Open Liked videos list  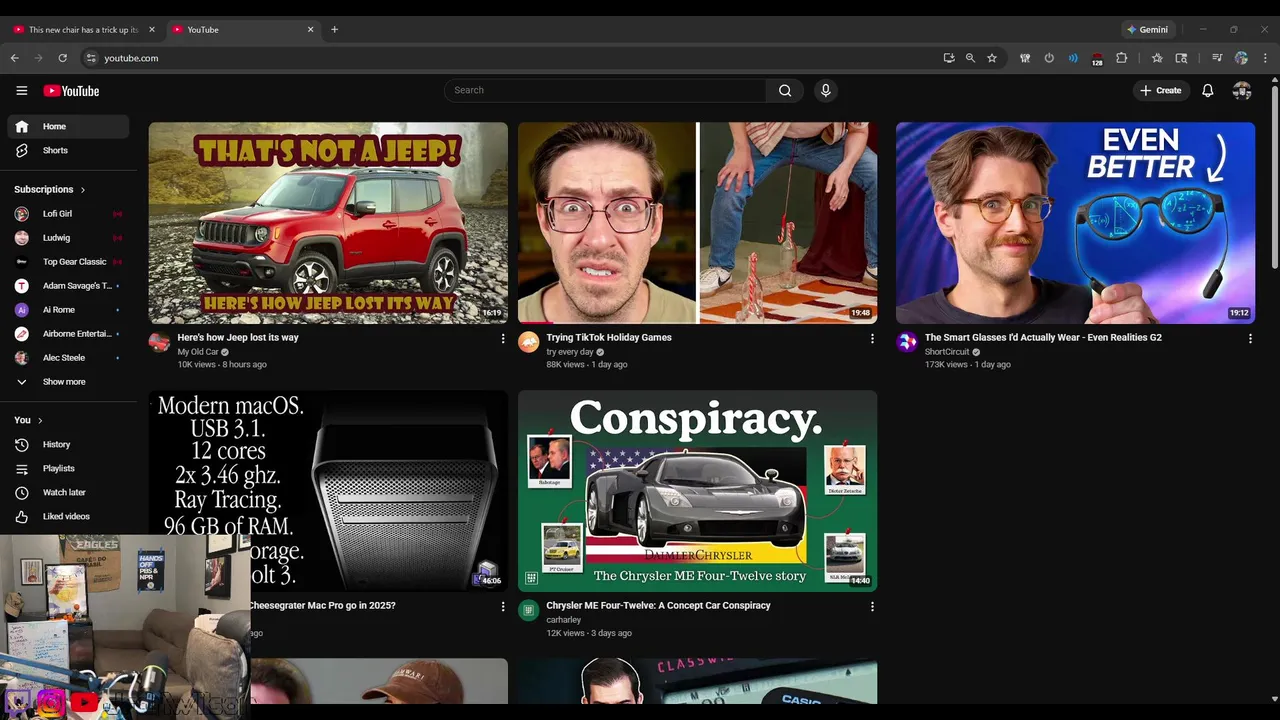[68, 516]
